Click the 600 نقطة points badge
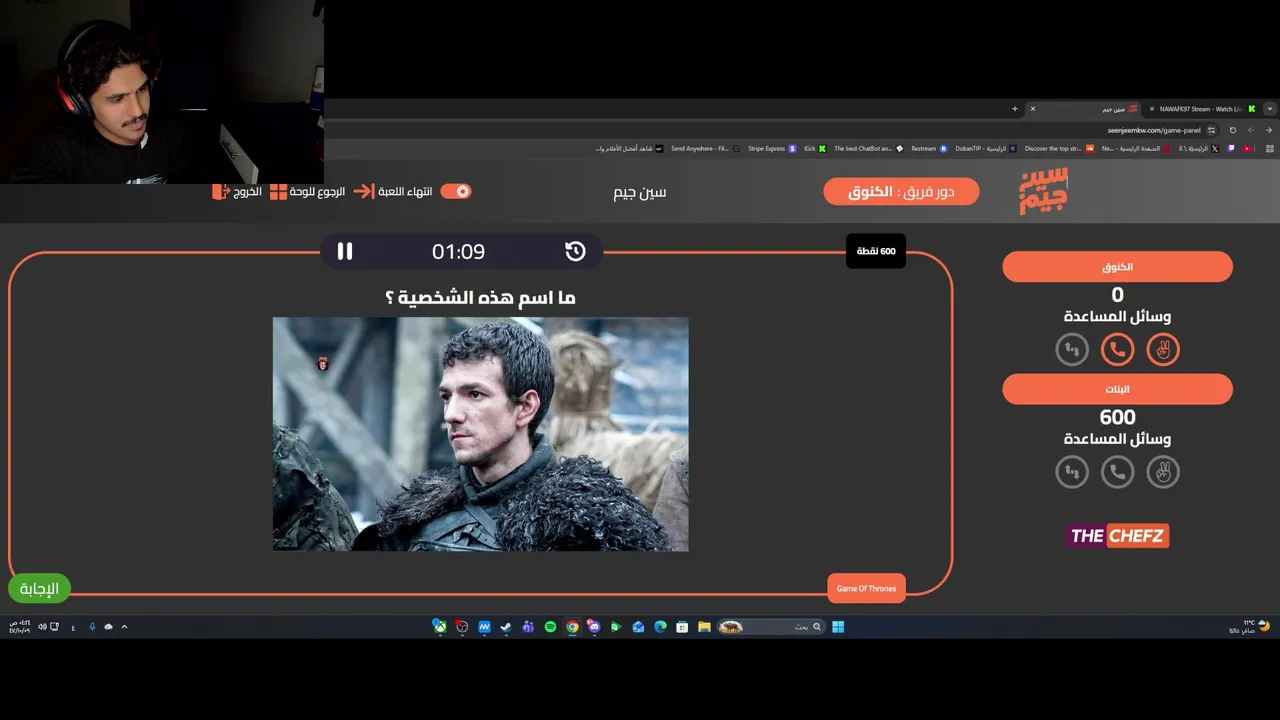The height and width of the screenshot is (720, 1280). point(875,251)
